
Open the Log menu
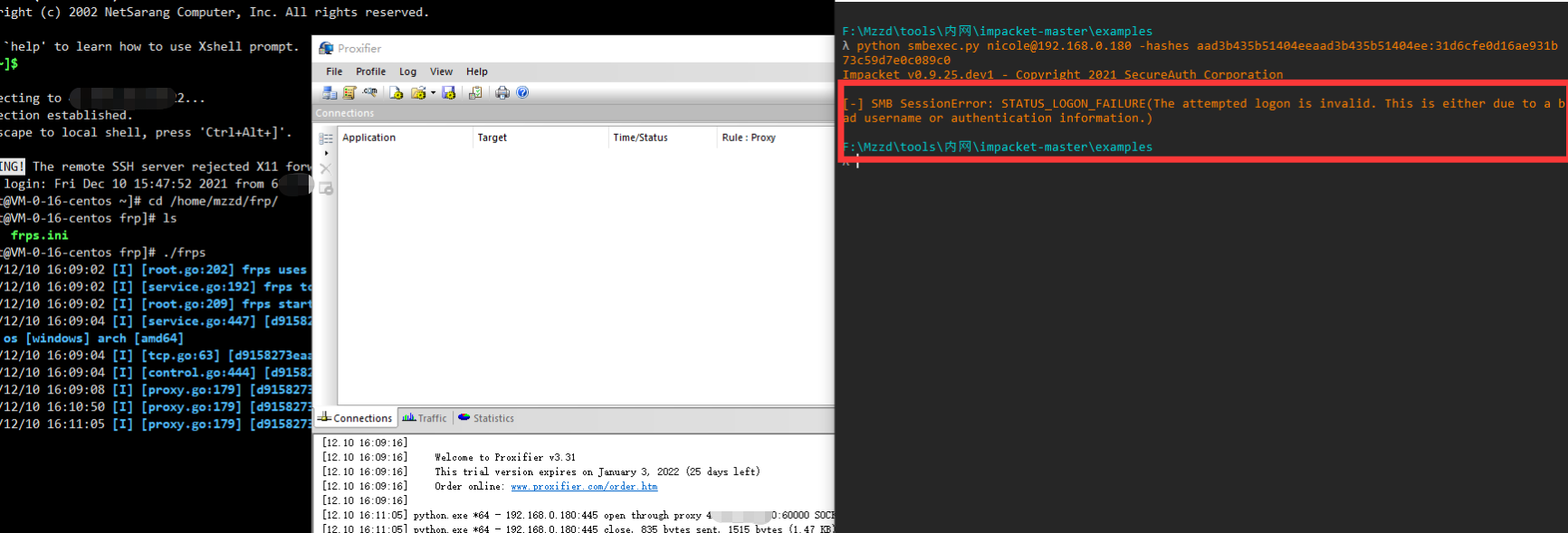pyautogui.click(x=408, y=71)
